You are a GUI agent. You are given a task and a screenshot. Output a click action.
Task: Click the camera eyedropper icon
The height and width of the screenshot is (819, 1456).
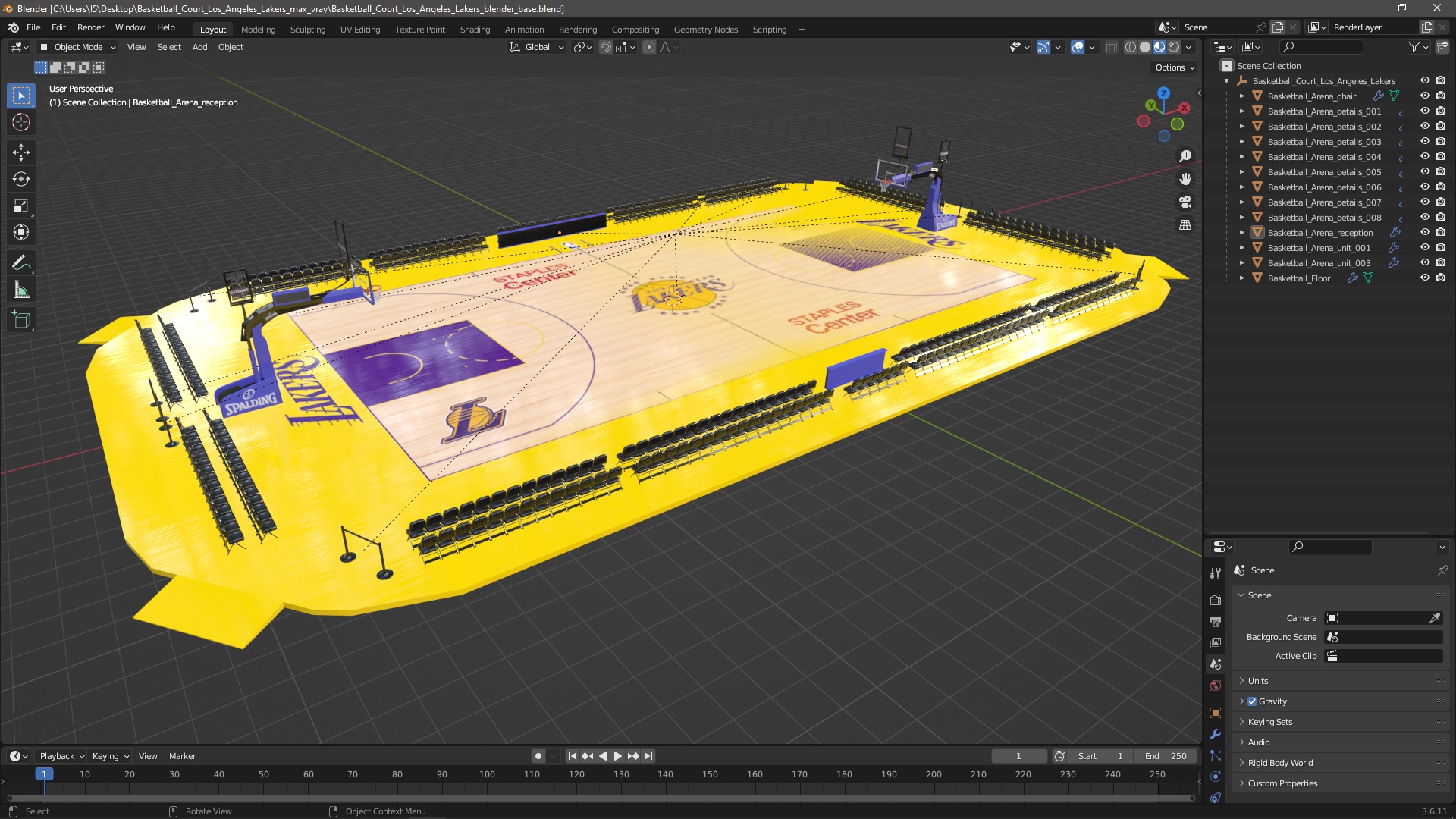point(1435,618)
